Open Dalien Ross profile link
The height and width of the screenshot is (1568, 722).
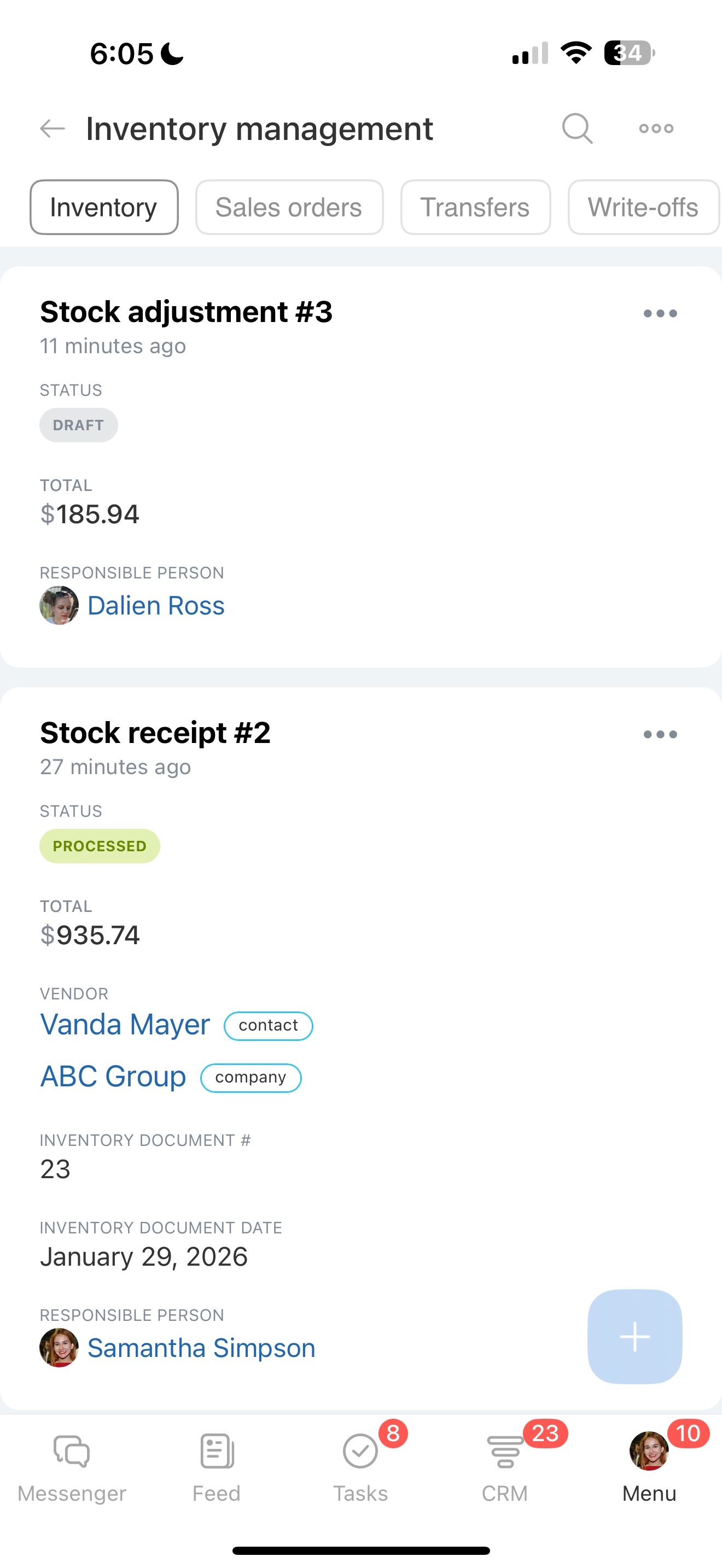(156, 606)
